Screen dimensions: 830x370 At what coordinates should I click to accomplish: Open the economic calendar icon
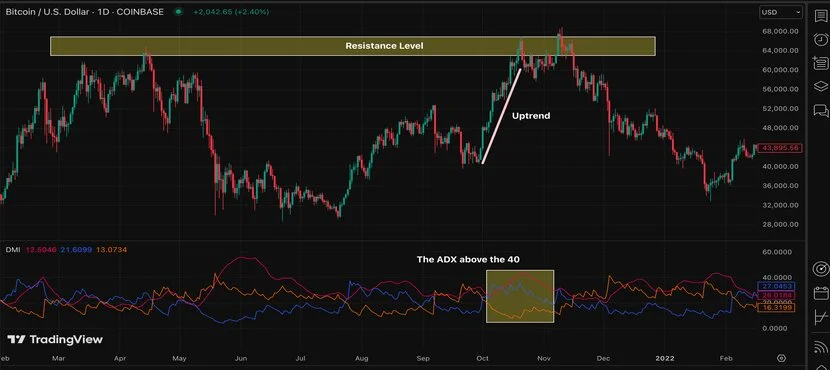click(820, 293)
